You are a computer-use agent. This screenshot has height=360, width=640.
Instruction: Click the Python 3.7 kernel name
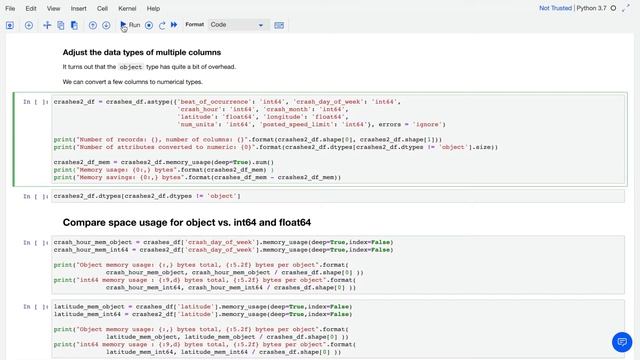point(591,8)
